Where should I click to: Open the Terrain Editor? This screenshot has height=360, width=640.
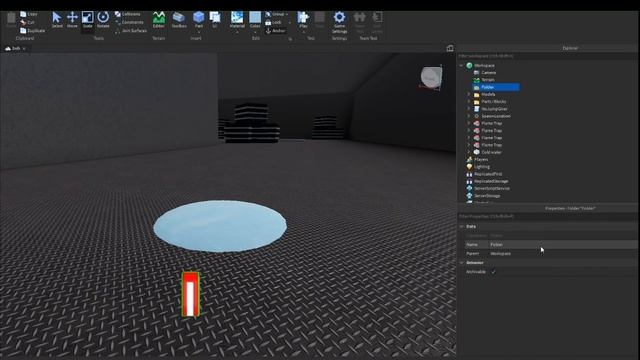(159, 19)
